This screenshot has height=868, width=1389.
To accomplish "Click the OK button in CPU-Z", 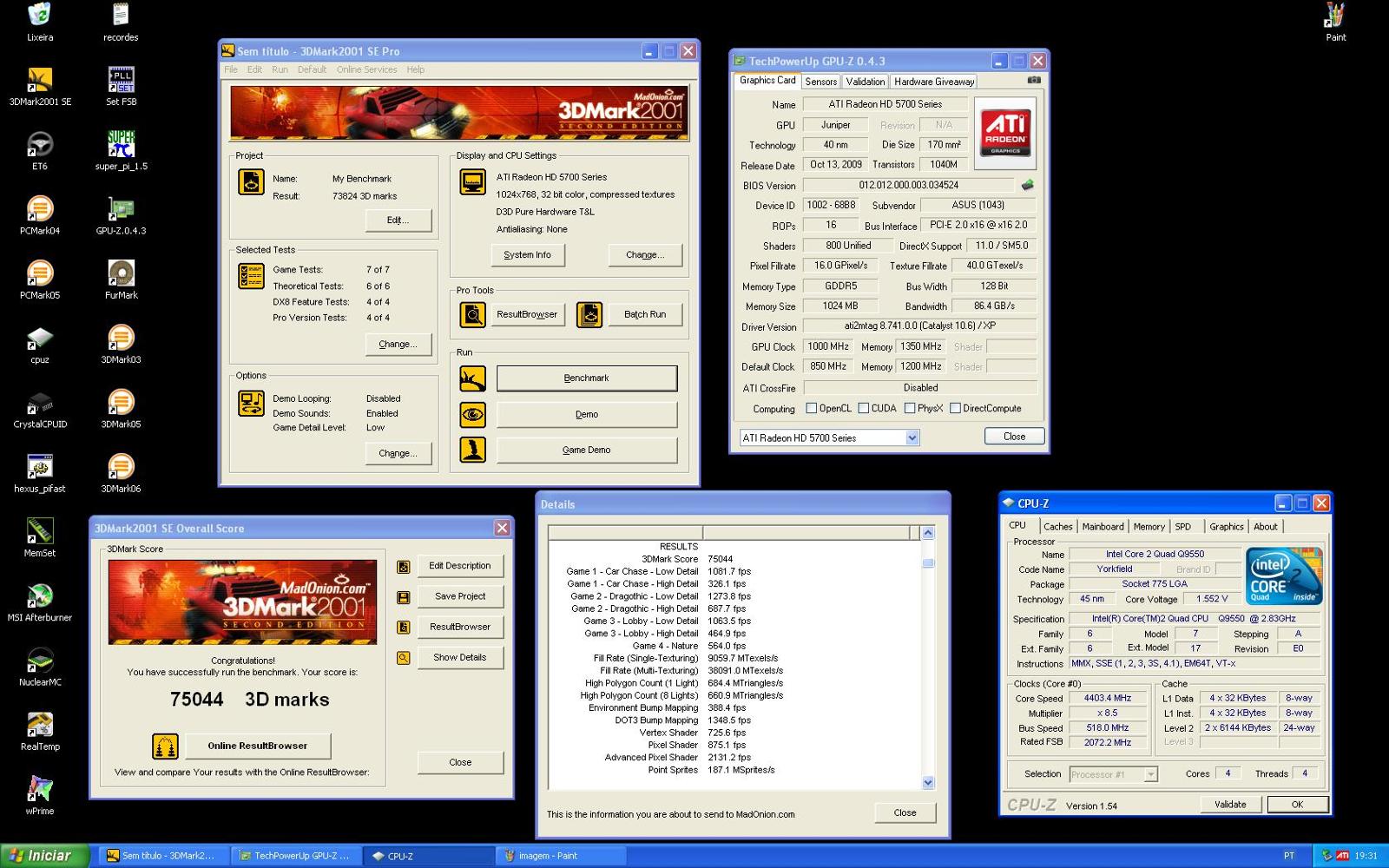I will 1297,805.
